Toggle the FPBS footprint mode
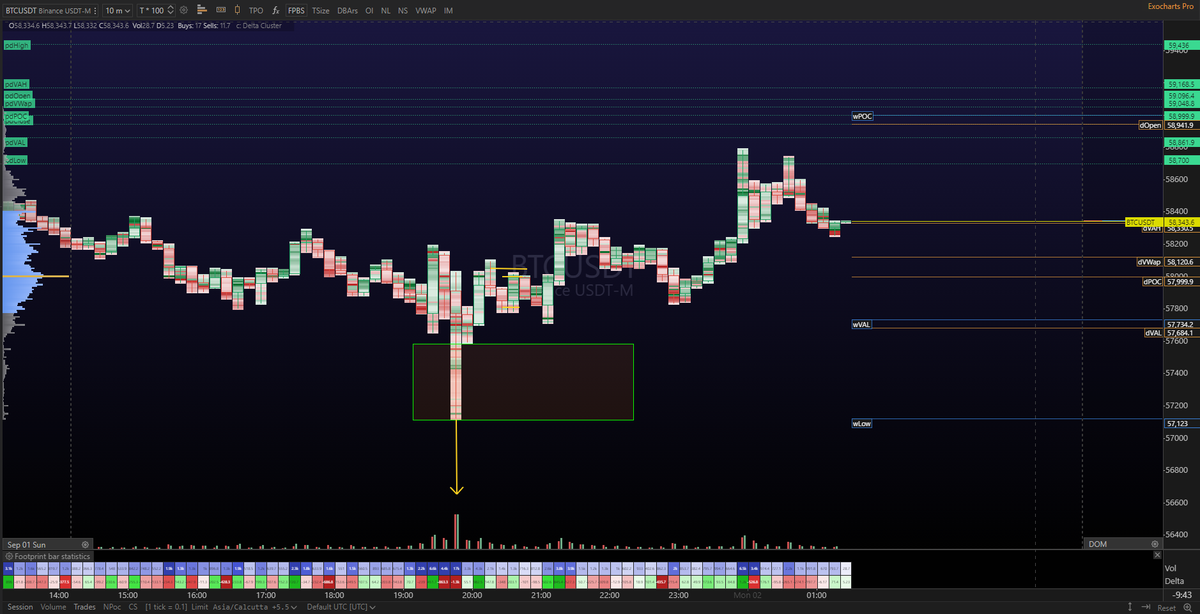Screen dimensions: 1200x614 pos(297,10)
